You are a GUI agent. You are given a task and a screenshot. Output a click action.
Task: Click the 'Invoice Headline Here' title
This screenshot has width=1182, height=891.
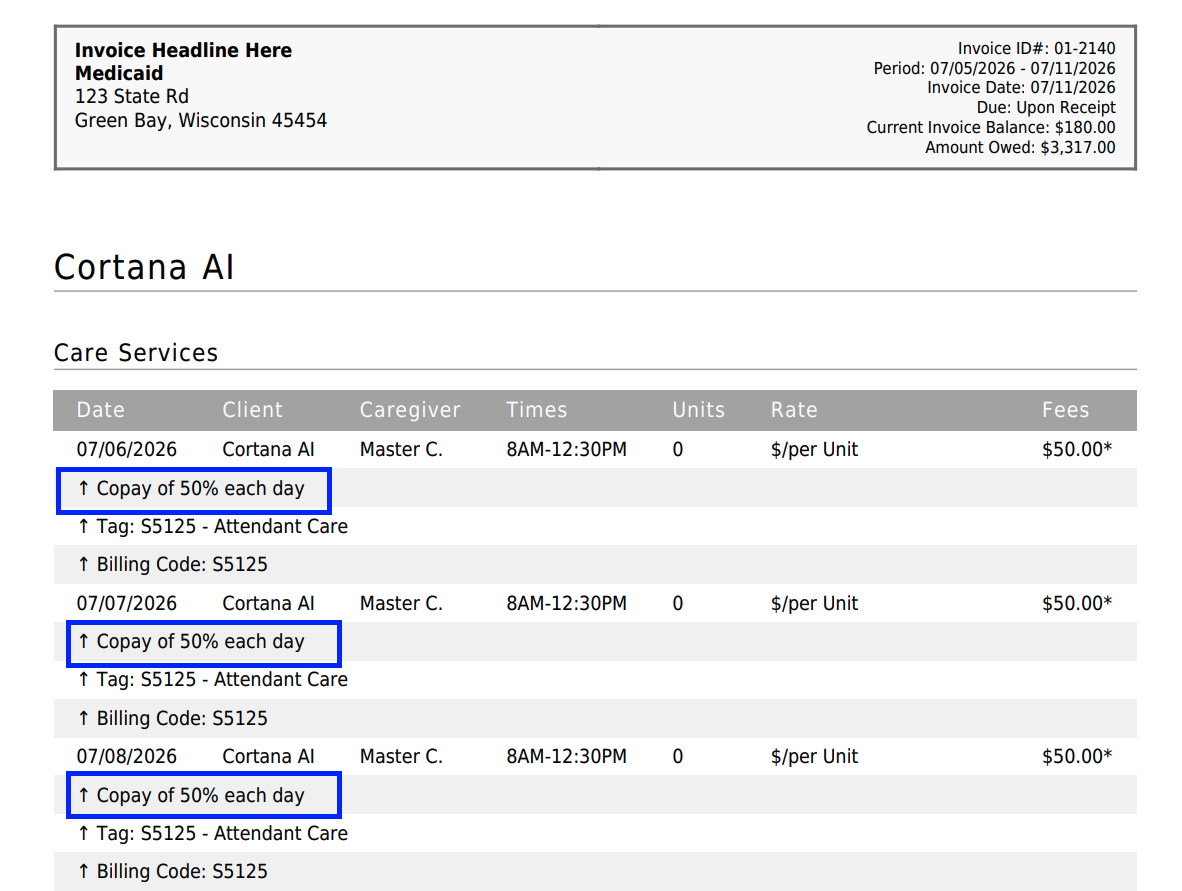click(x=183, y=51)
